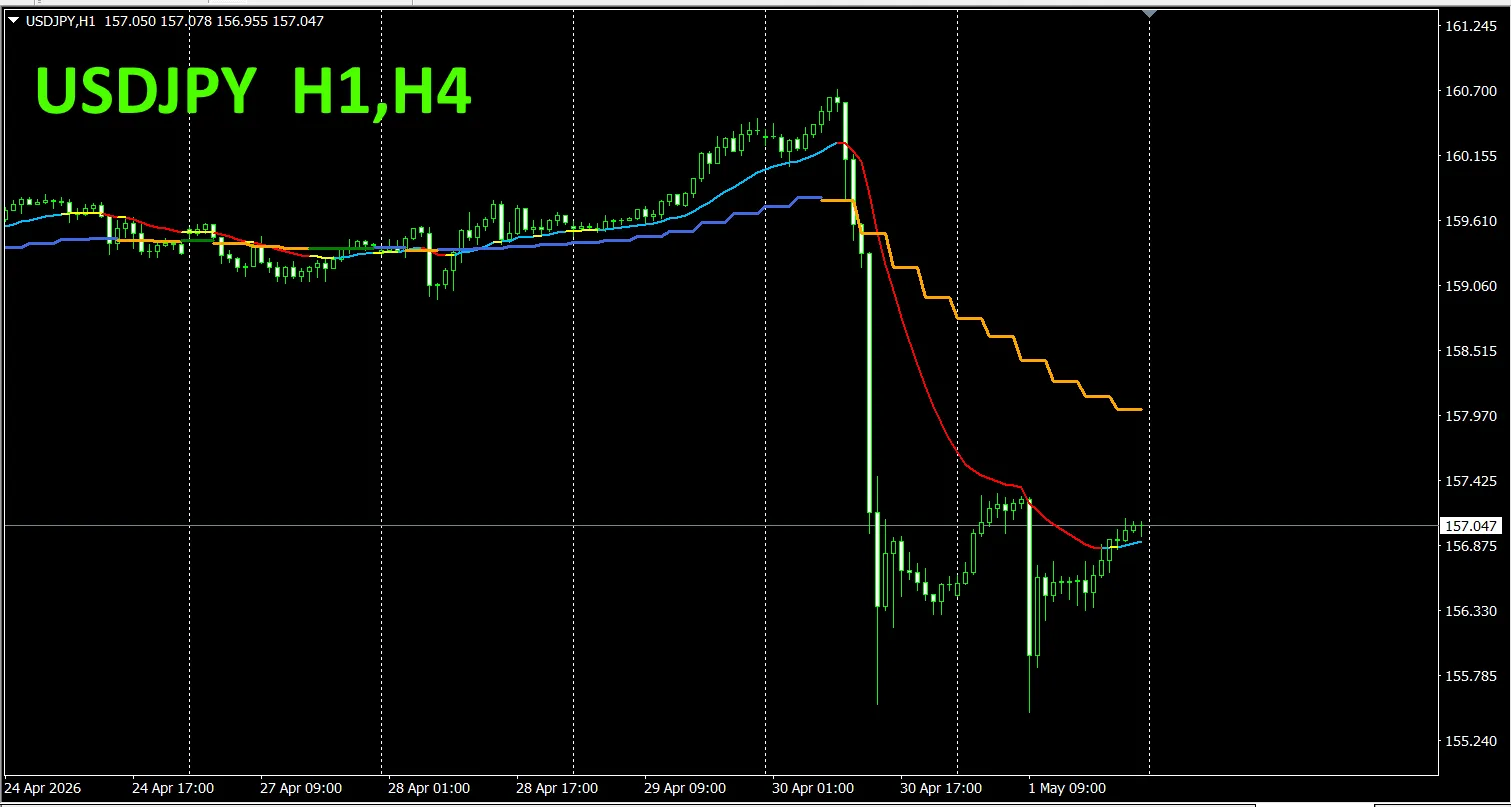Viewport: 1511px width, 807px height.
Task: Click the 24 Apr 2026 date label
Action: point(44,788)
